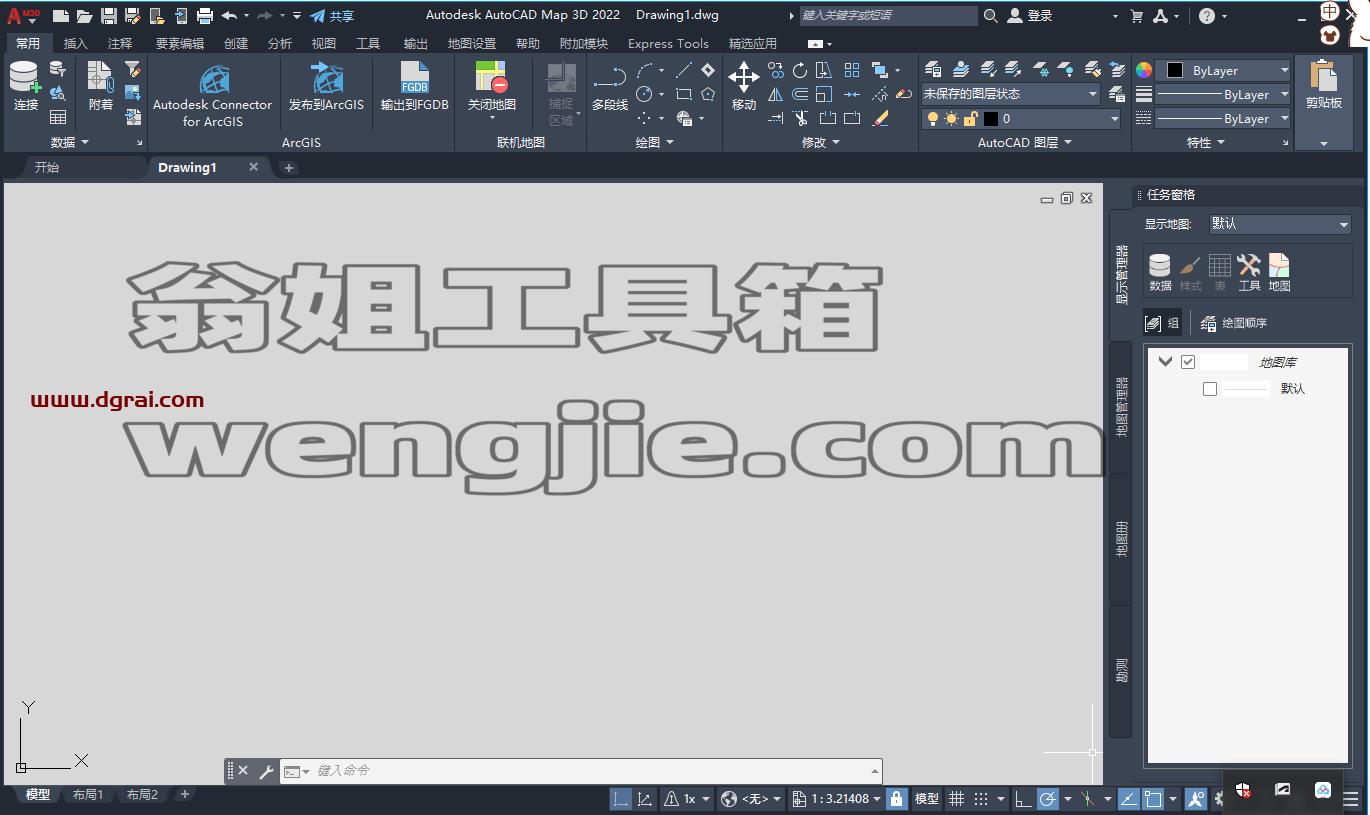
Task: Click the 绘图顺序 button
Action: coord(1234,323)
